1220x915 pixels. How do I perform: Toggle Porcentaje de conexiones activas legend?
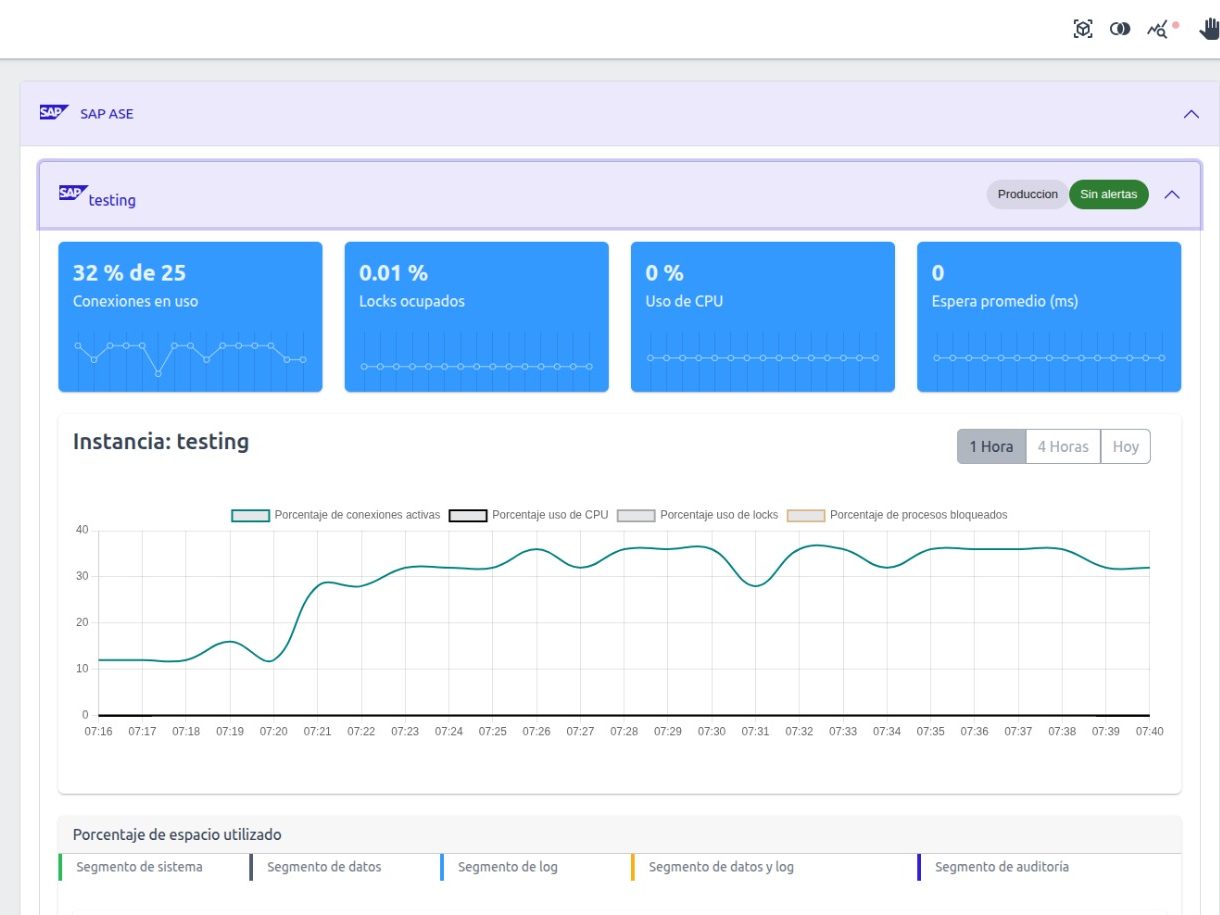pyautogui.click(x=336, y=515)
